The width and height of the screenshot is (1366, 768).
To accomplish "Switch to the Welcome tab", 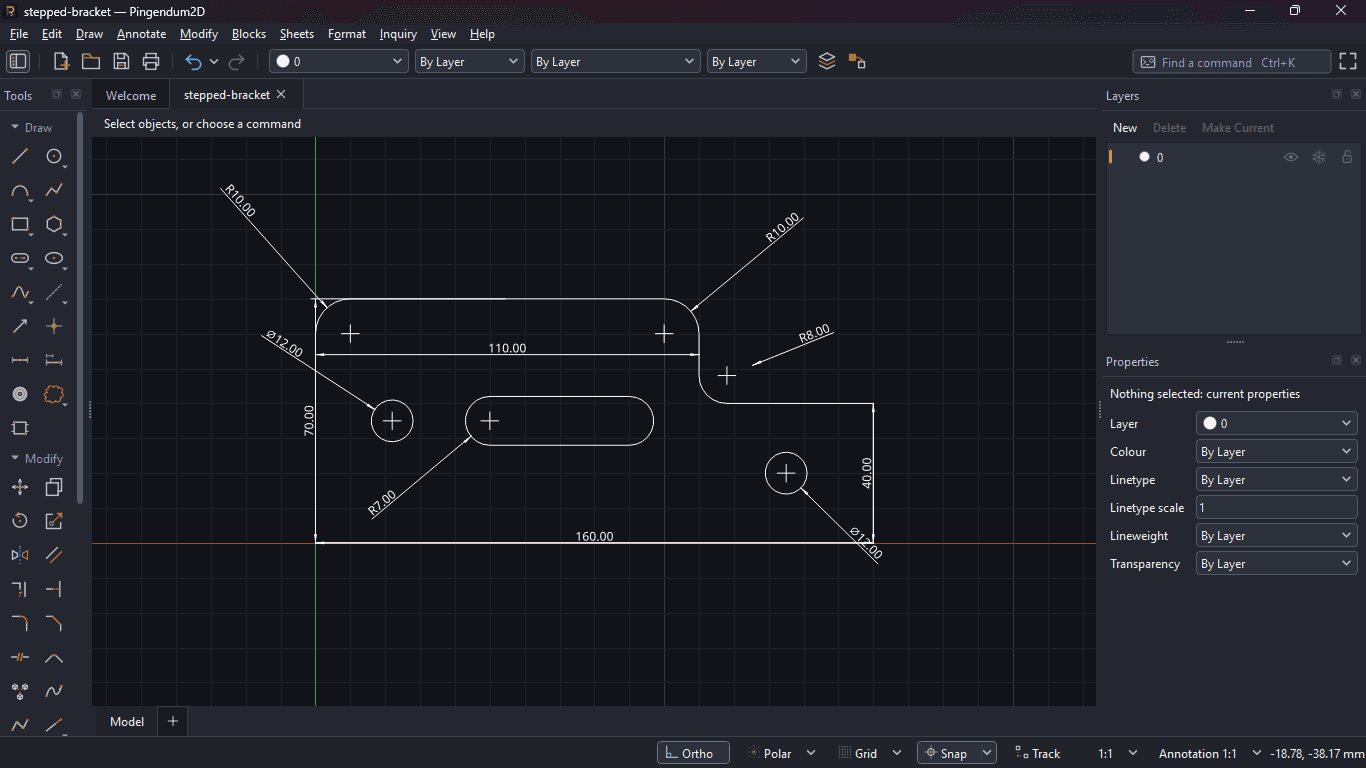I will click(131, 95).
